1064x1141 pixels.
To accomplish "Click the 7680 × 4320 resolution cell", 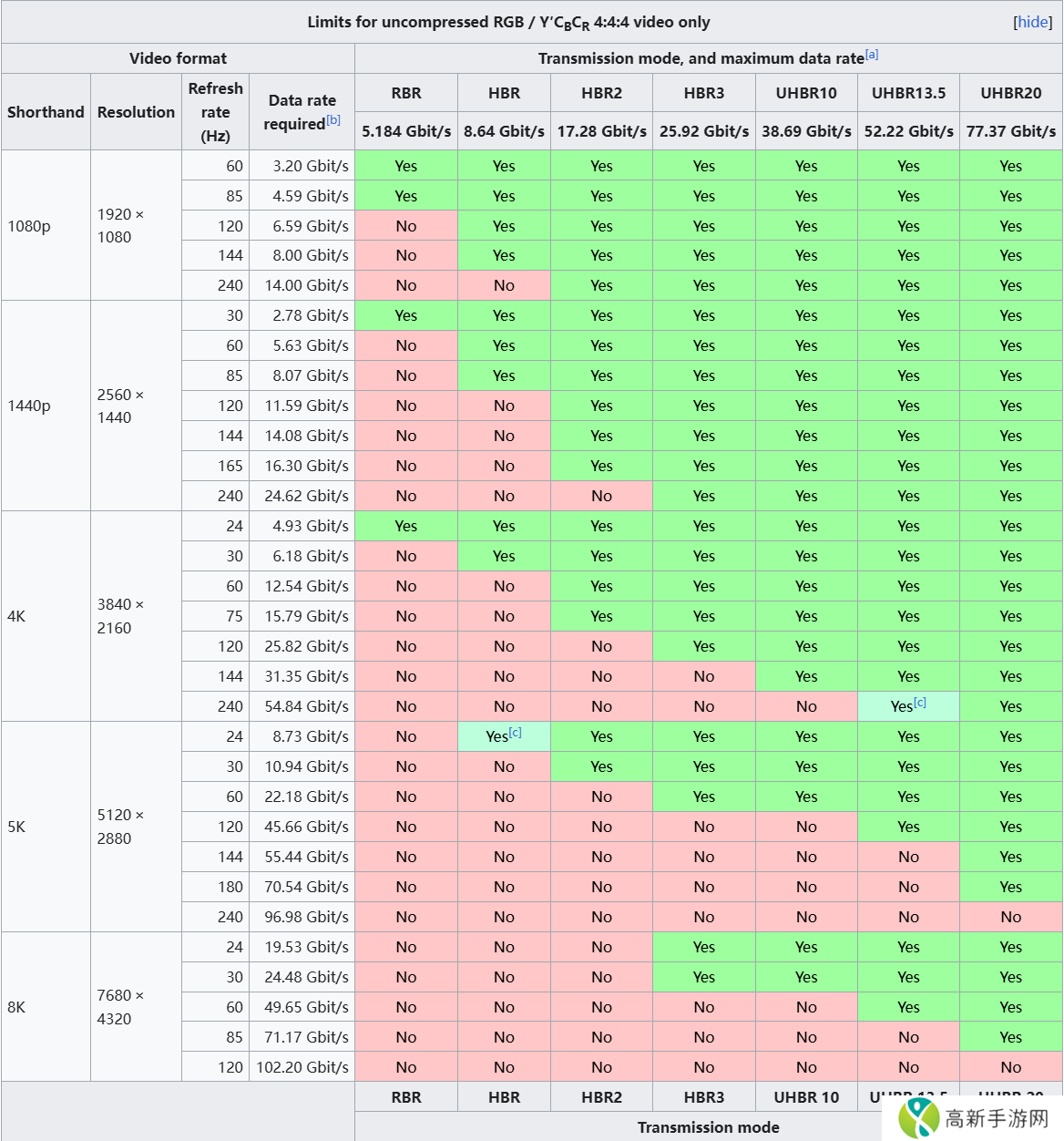I will (x=120, y=1007).
